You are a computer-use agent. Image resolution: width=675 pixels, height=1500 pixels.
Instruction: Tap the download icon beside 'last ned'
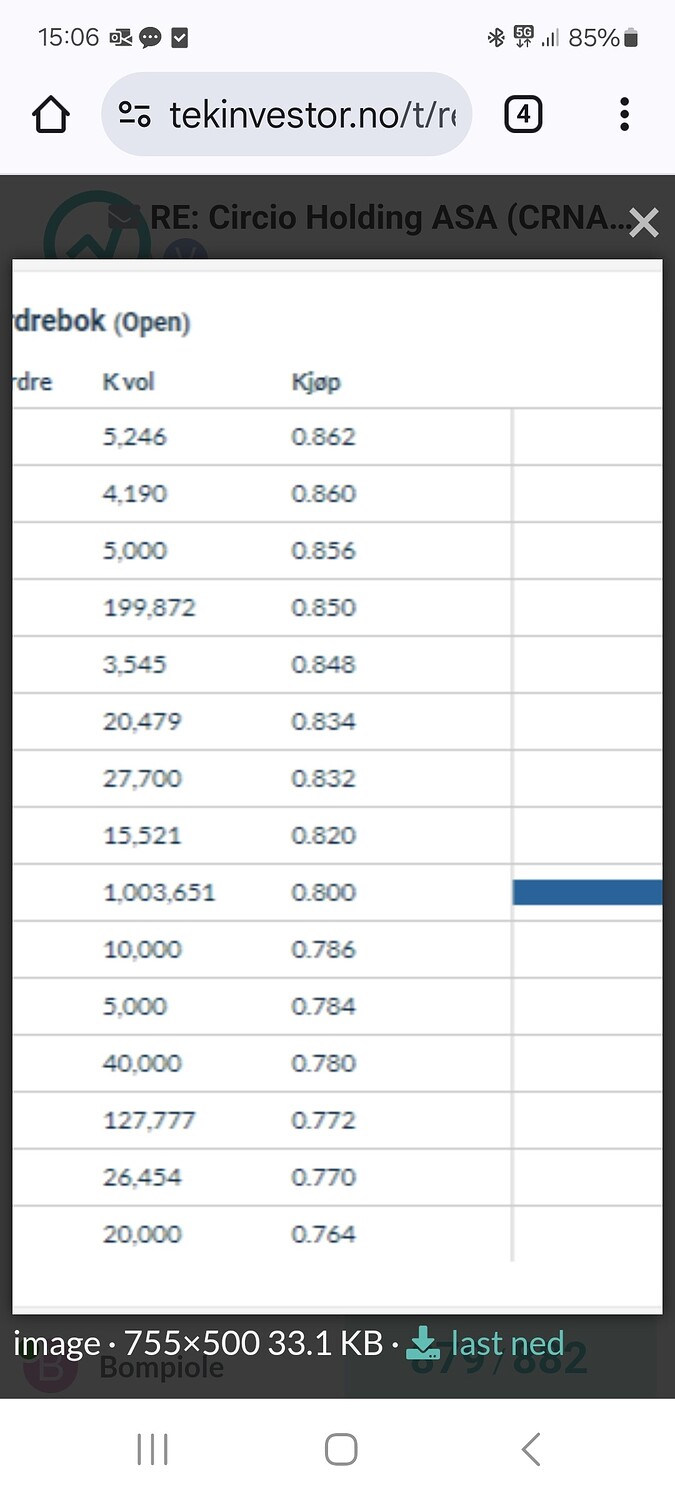pyautogui.click(x=424, y=1343)
